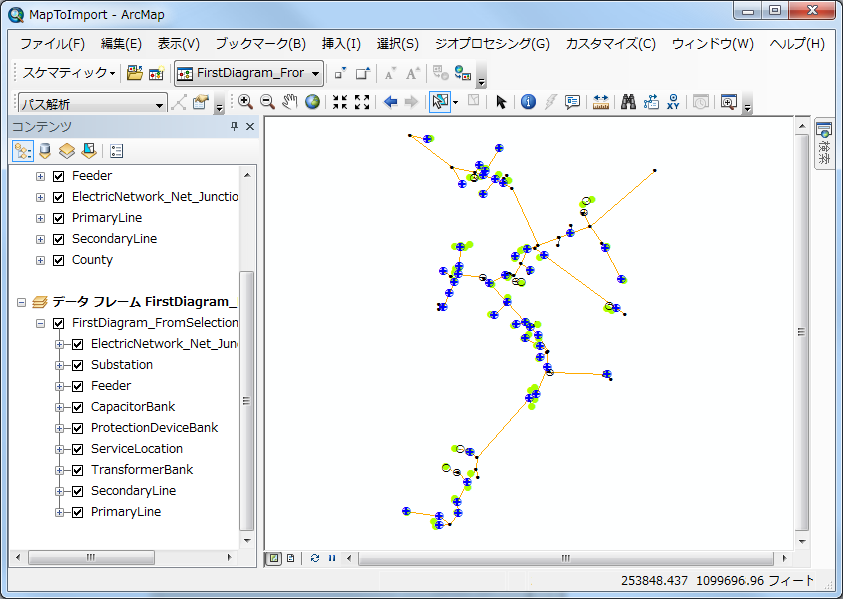Image resolution: width=843 pixels, height=599 pixels.
Task: Open the 検索 side panel tab
Action: 825,145
